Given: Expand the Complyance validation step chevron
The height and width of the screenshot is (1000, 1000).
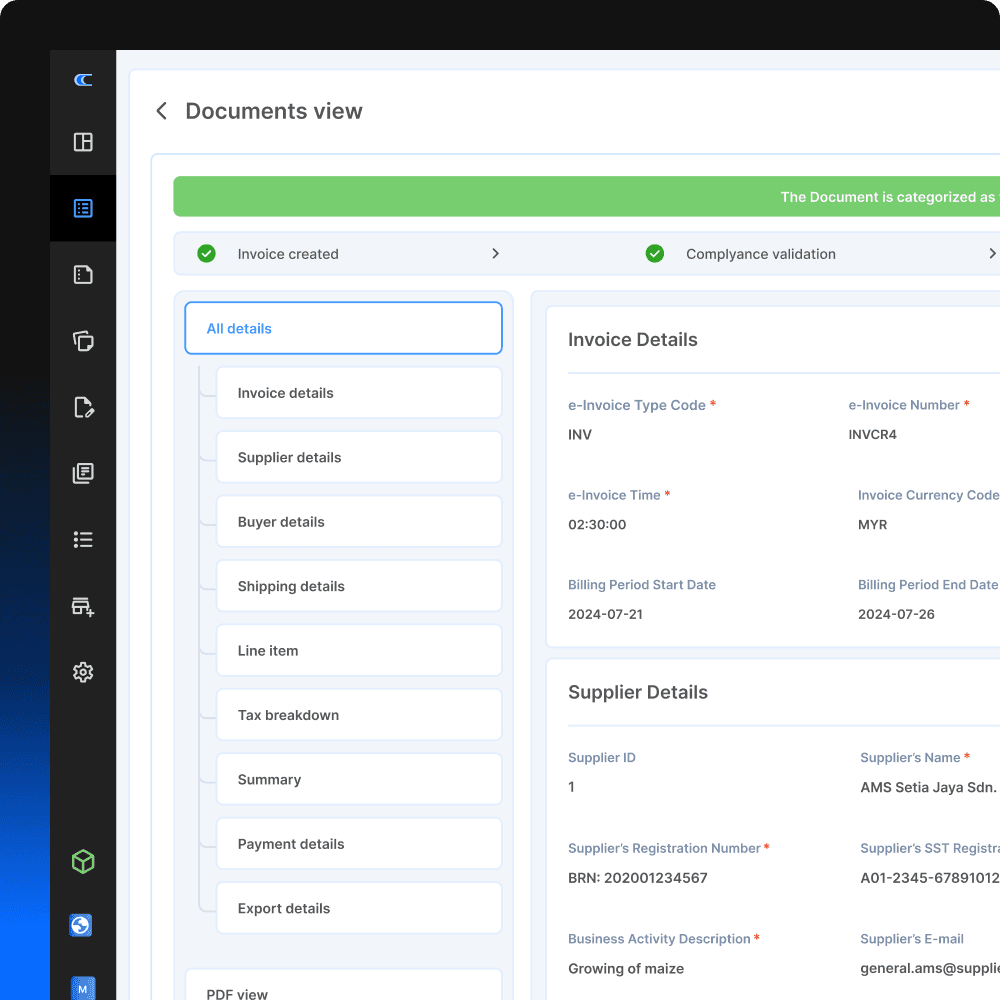Looking at the screenshot, I should (993, 253).
